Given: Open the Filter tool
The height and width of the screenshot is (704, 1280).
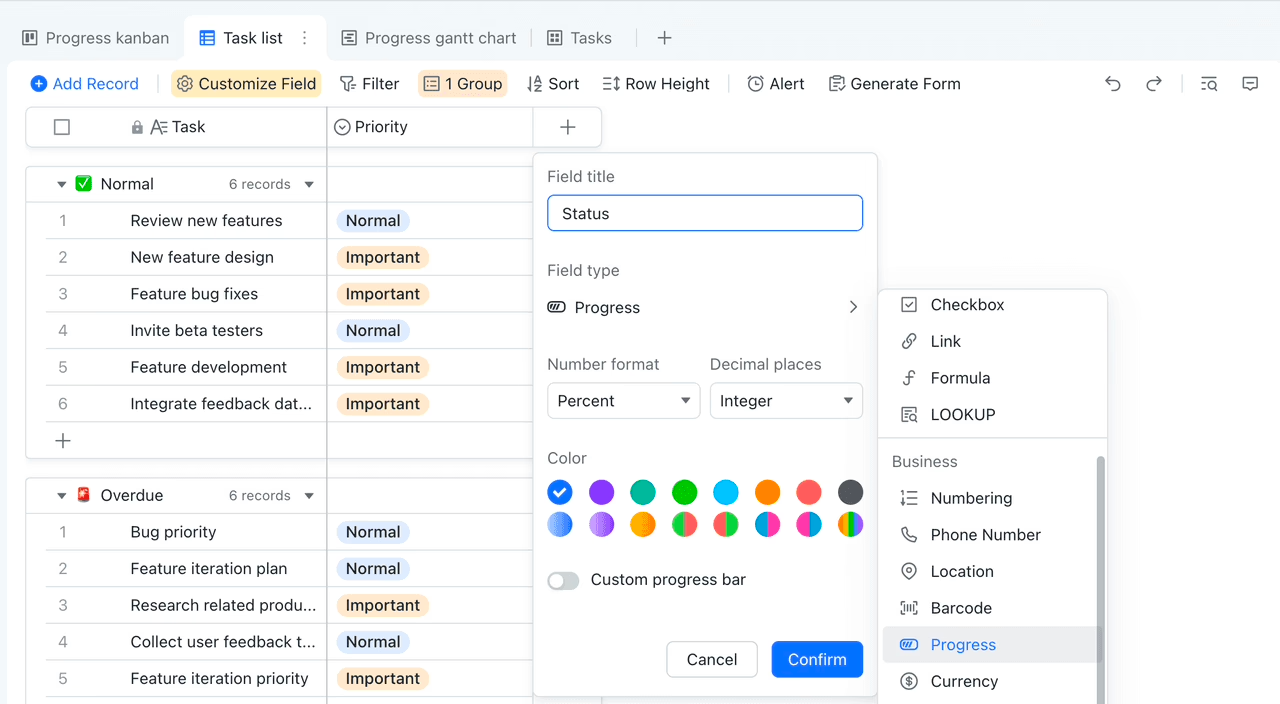Looking at the screenshot, I should pos(369,84).
